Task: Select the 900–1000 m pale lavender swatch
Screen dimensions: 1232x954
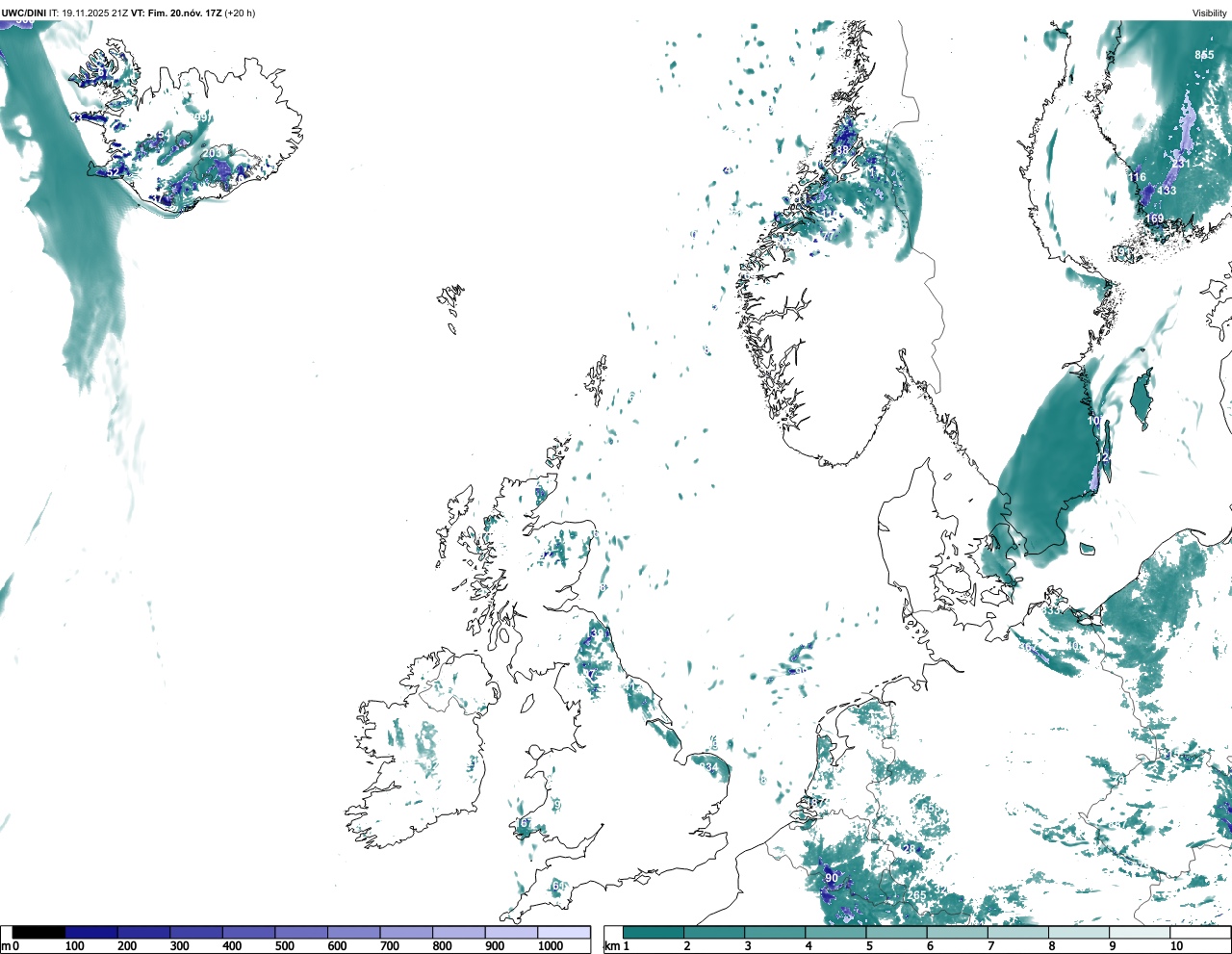Action: 511,932
